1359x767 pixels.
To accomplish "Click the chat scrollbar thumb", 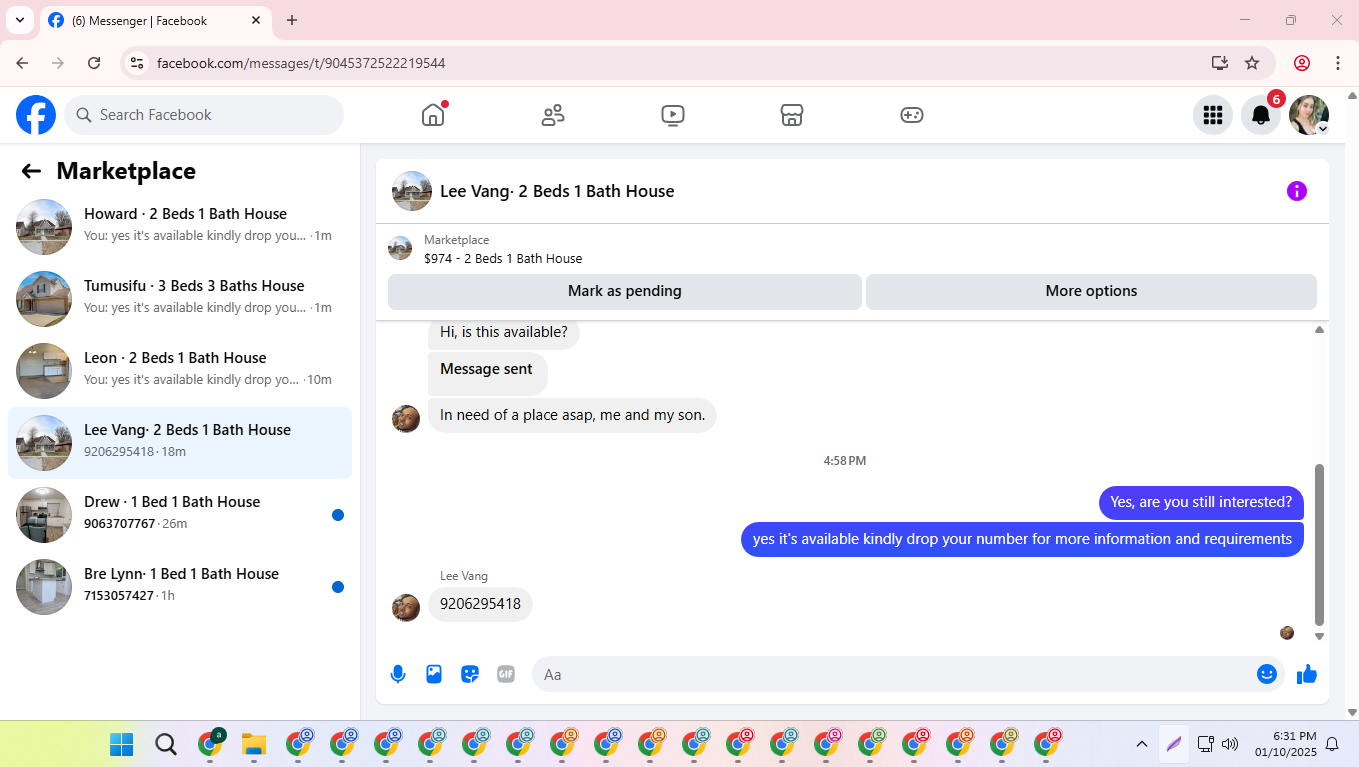I will [x=1319, y=545].
